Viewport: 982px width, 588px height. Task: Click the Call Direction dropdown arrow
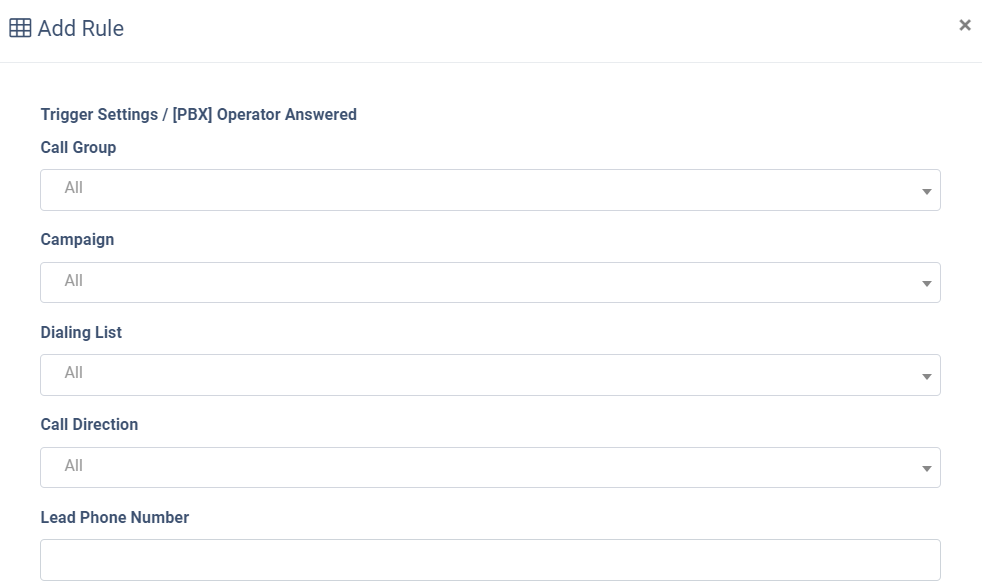[x=926, y=469]
